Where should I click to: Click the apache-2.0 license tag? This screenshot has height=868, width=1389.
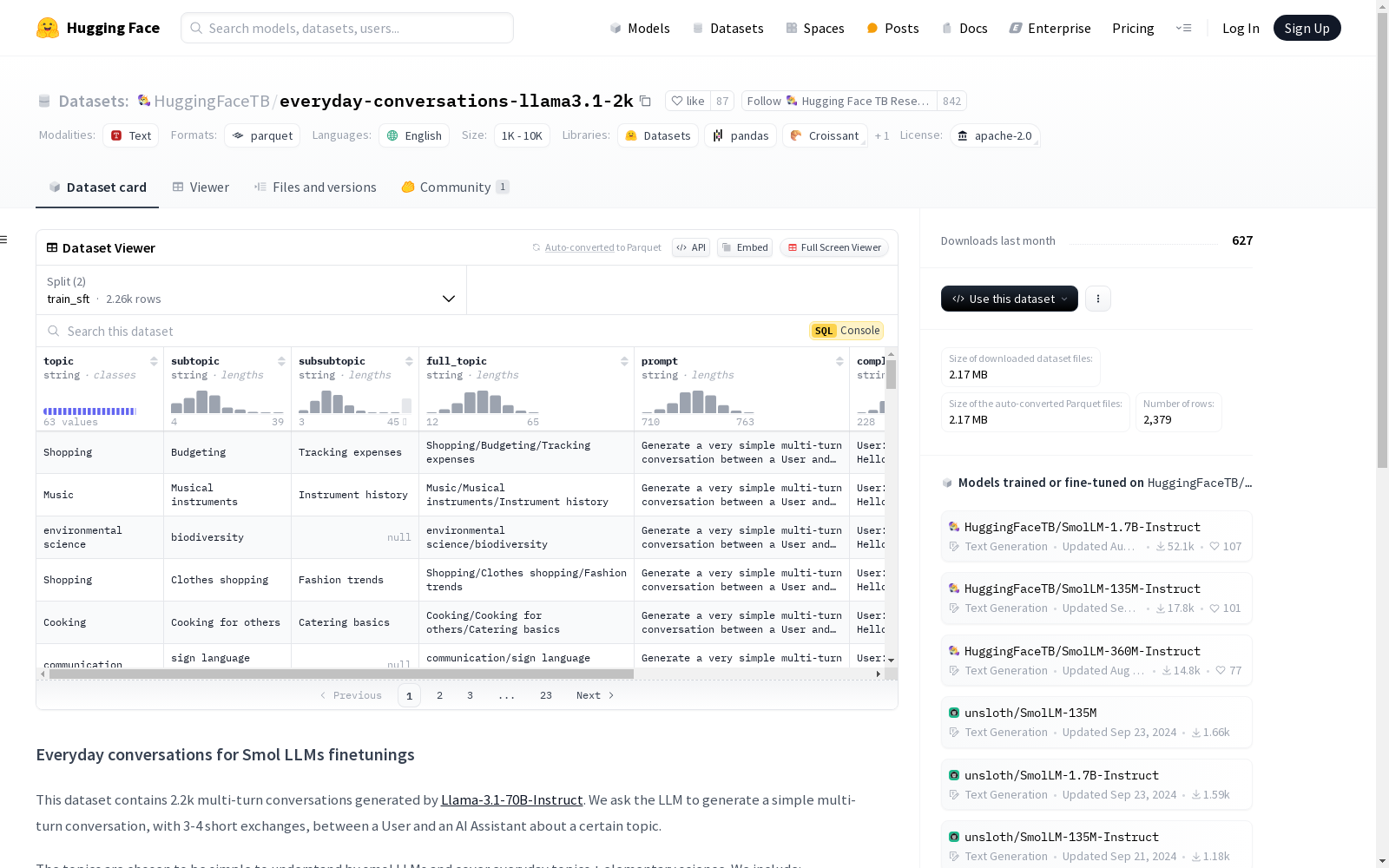995,135
